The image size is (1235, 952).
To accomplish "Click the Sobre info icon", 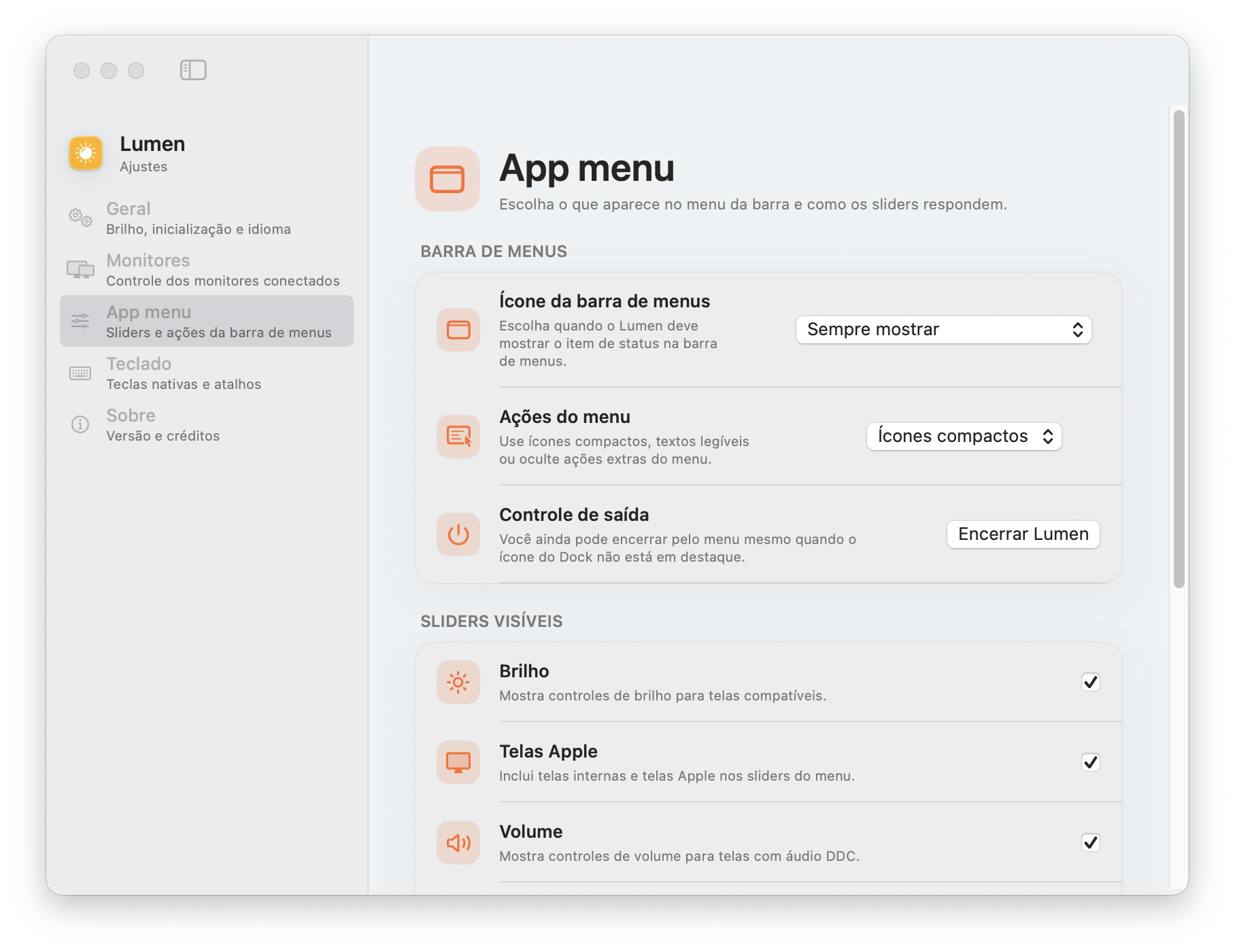I will coord(80,424).
